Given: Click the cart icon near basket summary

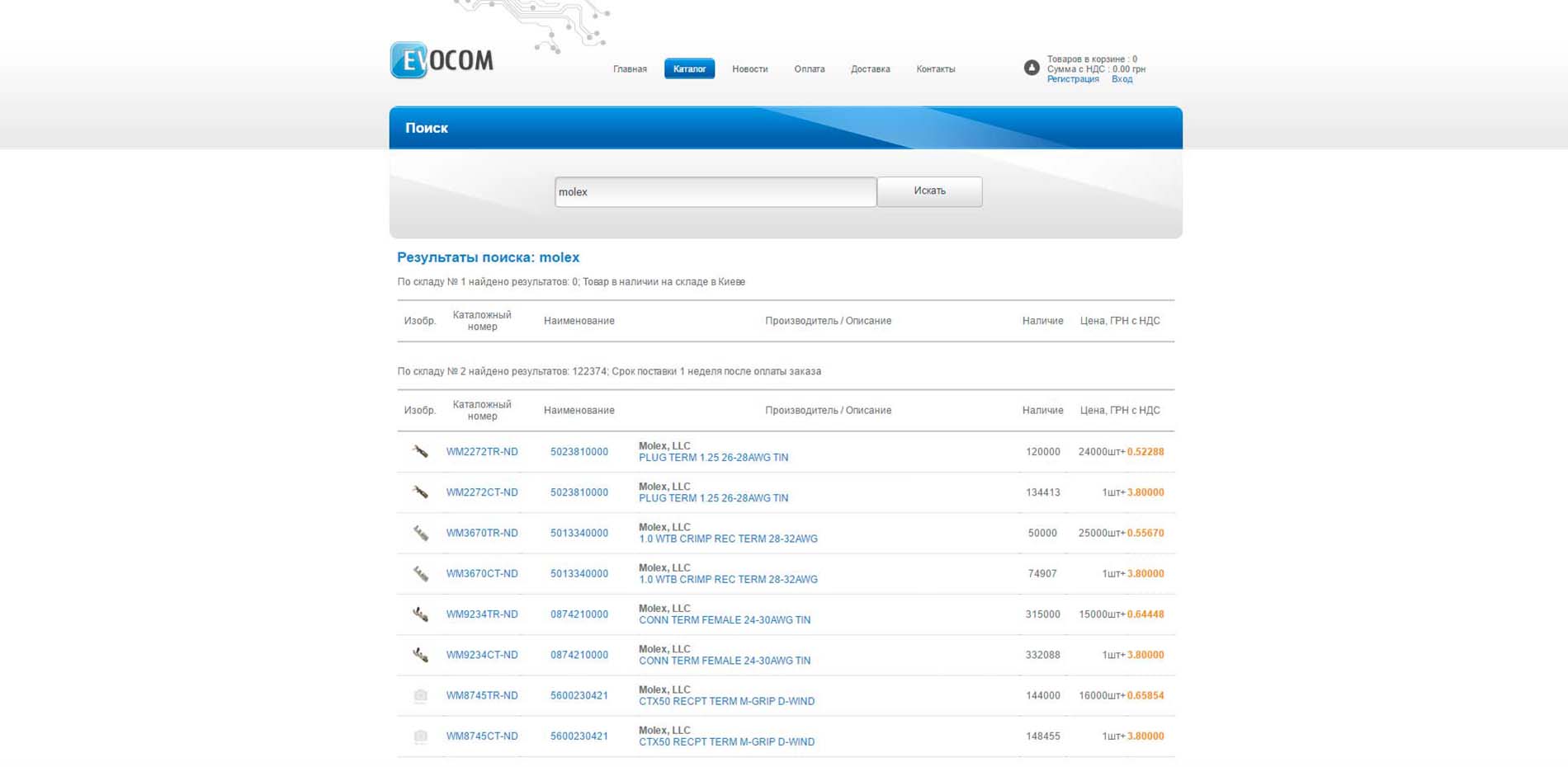Looking at the screenshot, I should 1032,68.
